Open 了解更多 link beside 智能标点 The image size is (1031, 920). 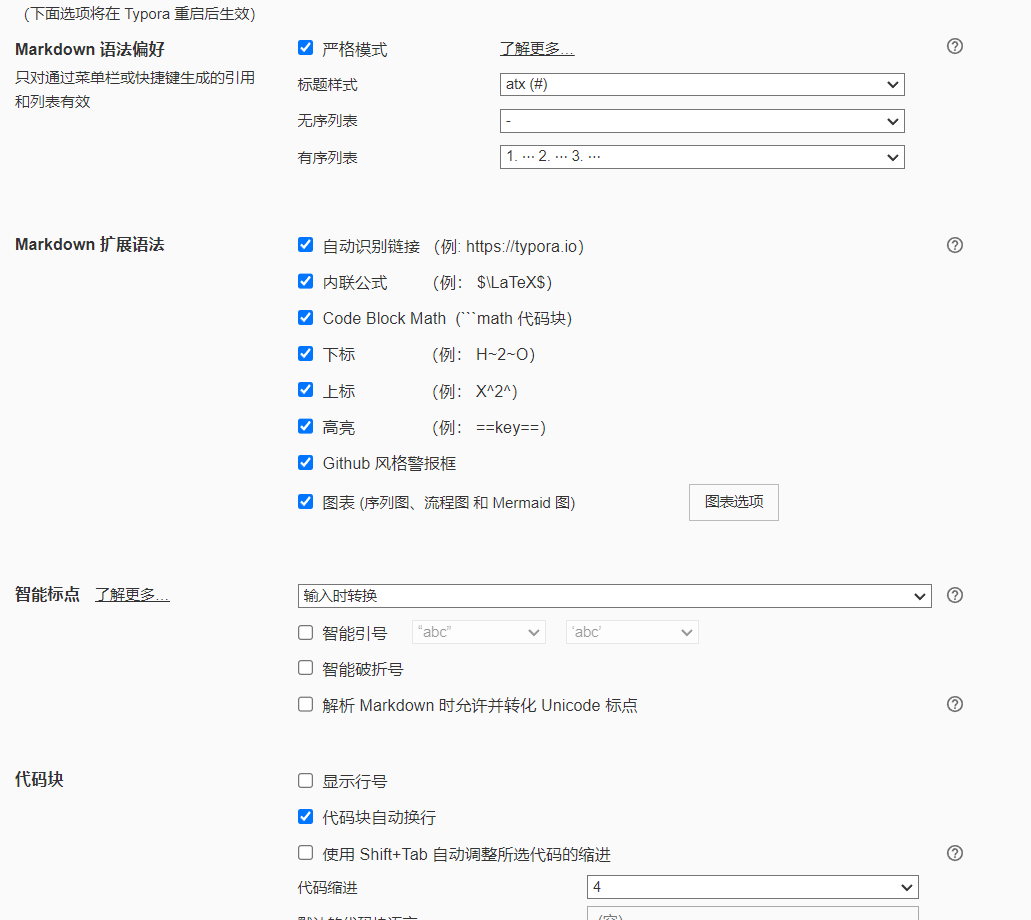[x=132, y=594]
